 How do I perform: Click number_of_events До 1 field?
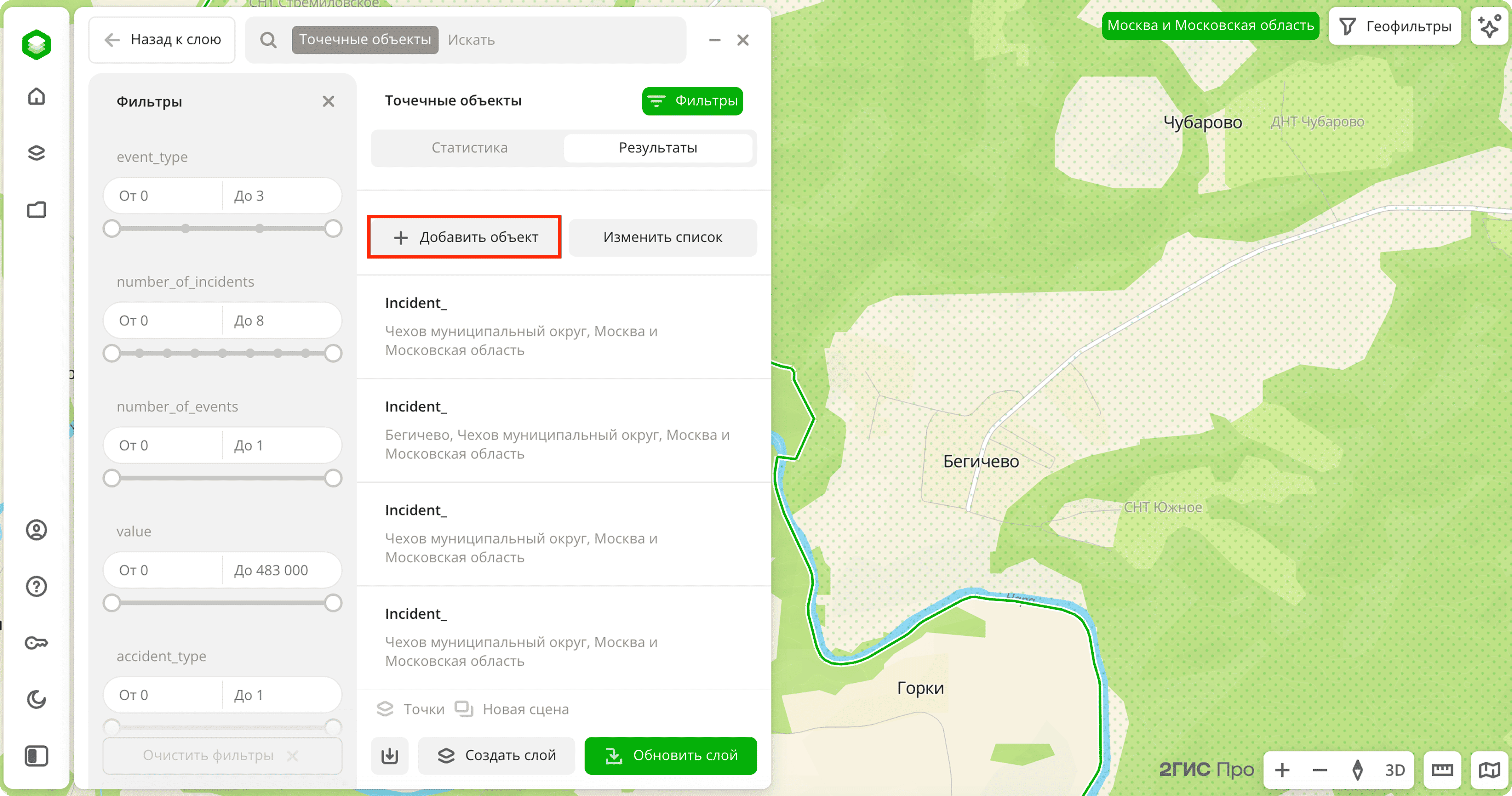(282, 446)
